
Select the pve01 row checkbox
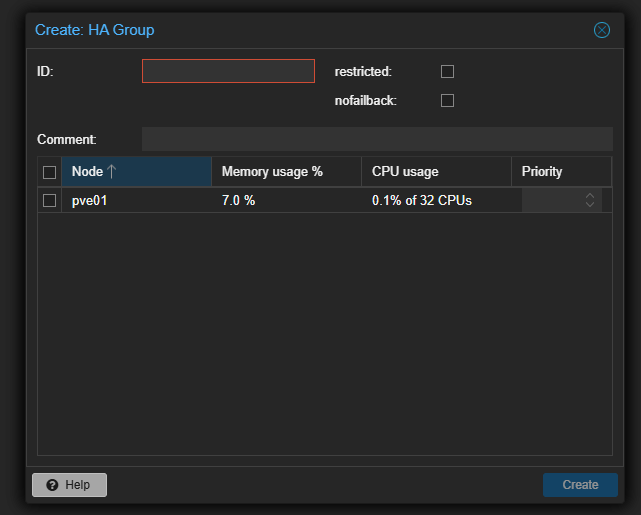[49, 200]
